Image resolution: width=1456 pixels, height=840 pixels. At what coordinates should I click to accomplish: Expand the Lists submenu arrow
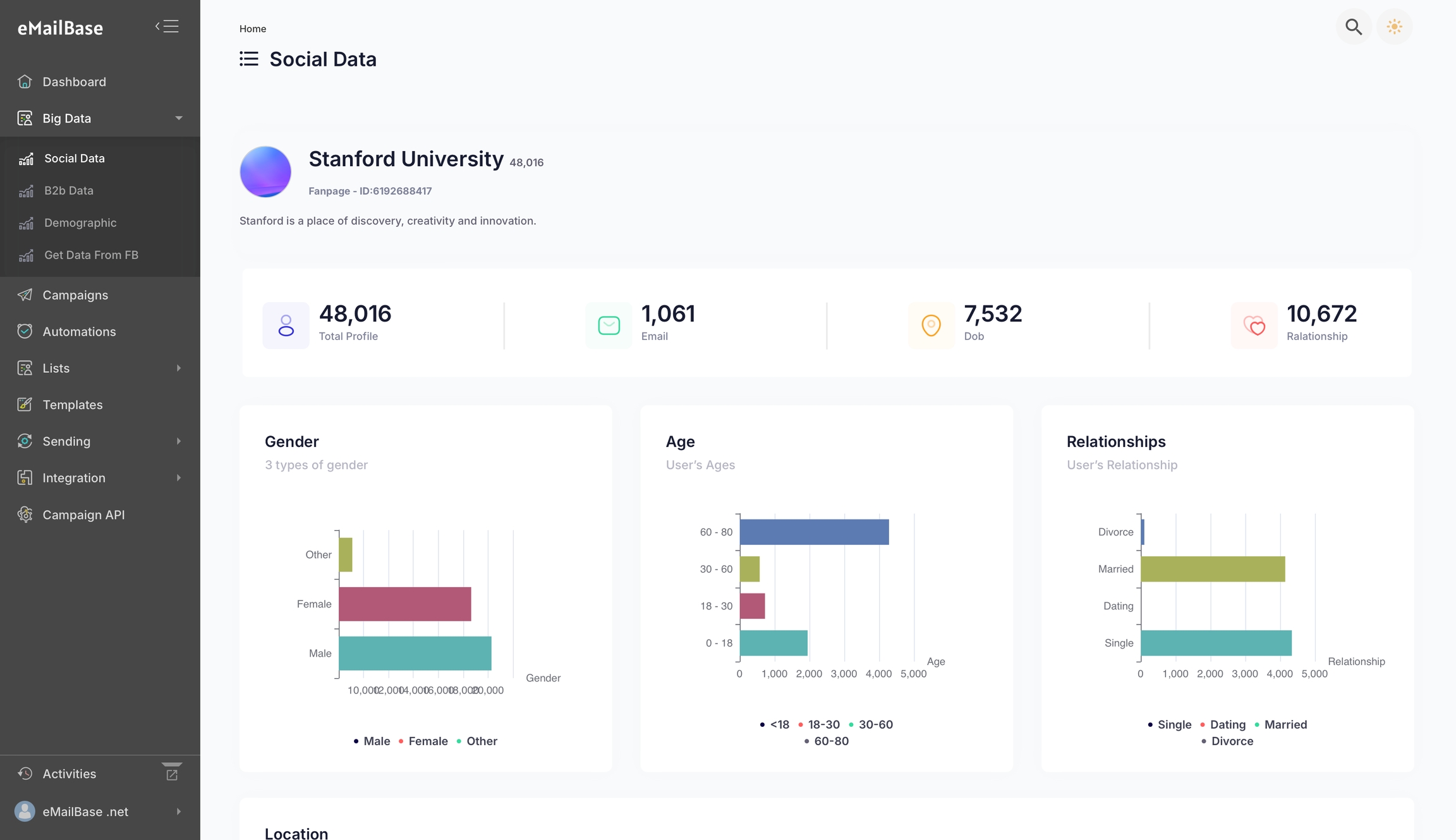point(179,368)
